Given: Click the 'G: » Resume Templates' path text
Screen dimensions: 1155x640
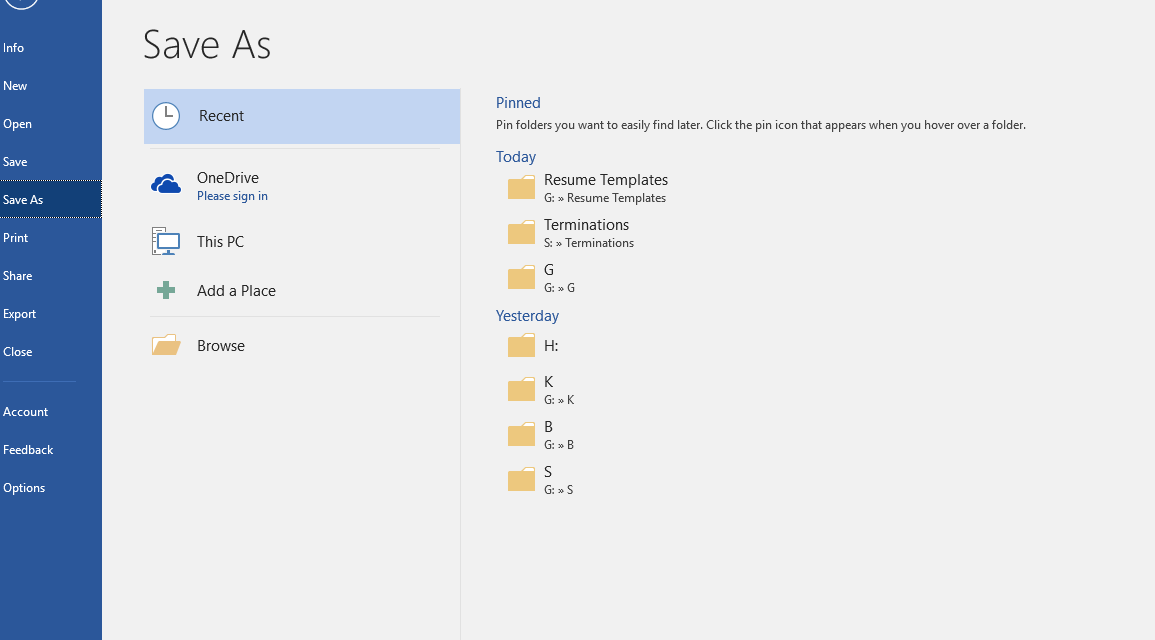Looking at the screenshot, I should click(x=605, y=198).
